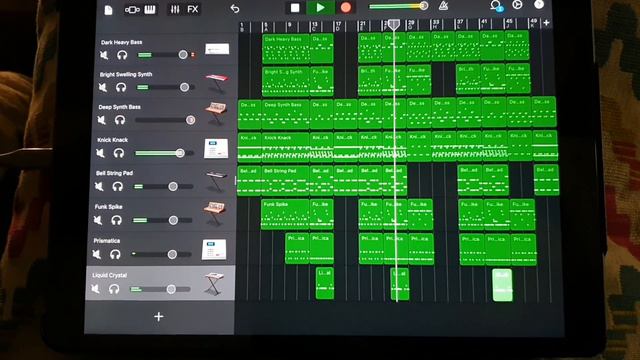
Task: Switch to the track view button
Action: [132, 10]
